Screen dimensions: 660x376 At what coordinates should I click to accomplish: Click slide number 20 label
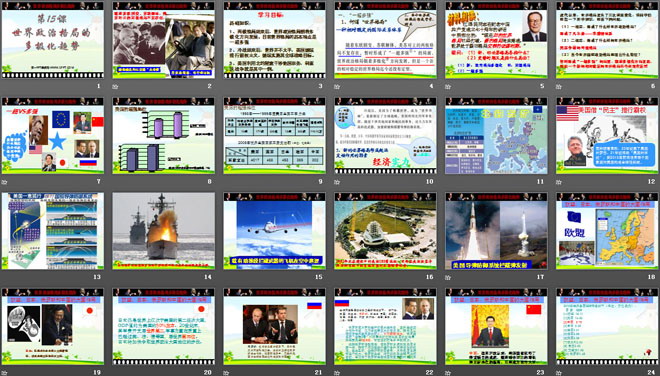(x=208, y=372)
